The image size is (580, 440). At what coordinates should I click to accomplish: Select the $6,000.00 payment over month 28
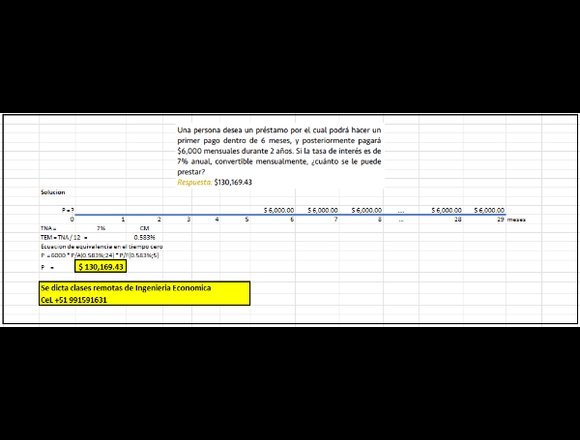tap(446, 210)
